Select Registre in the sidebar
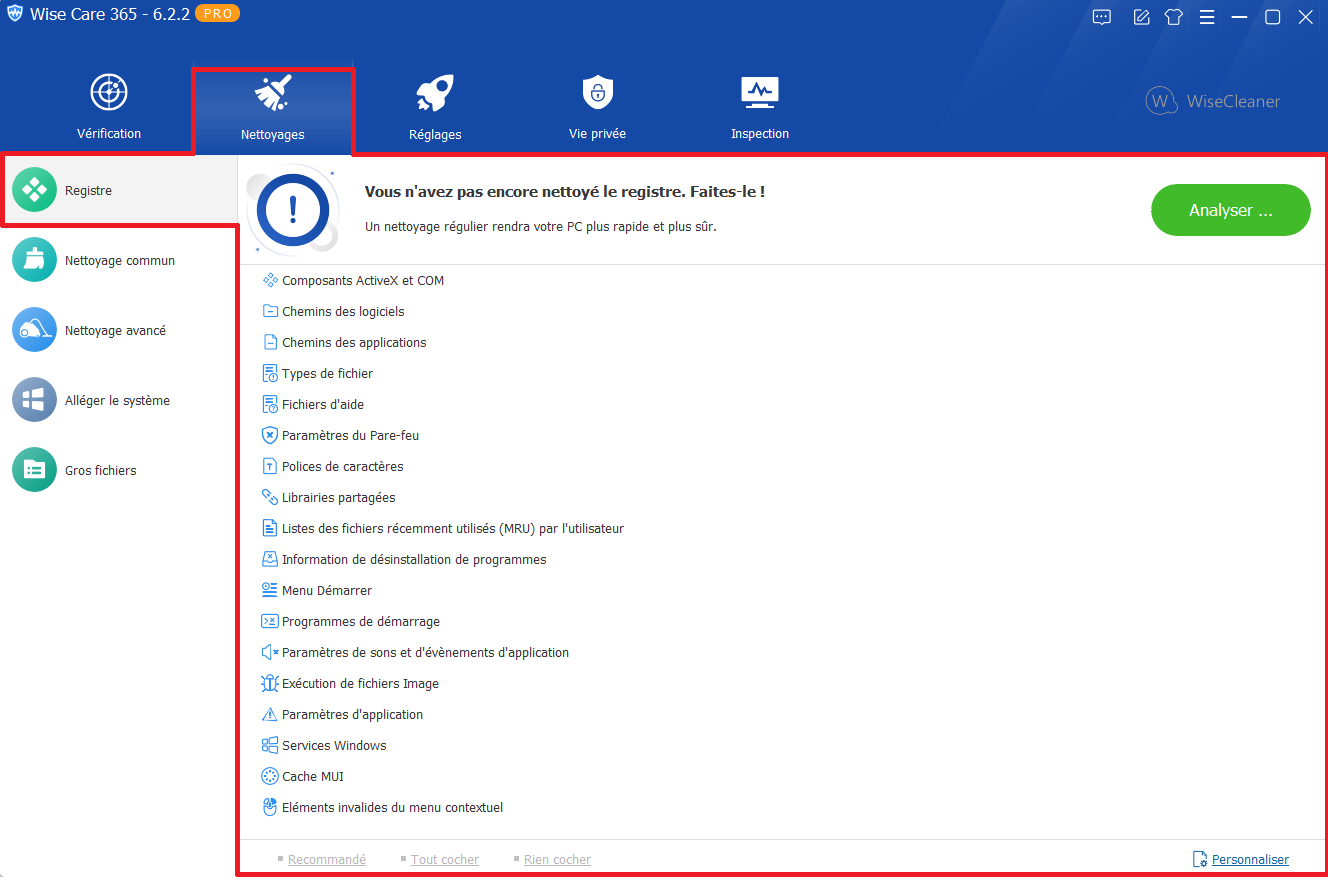This screenshot has height=877, width=1328. click(x=118, y=190)
